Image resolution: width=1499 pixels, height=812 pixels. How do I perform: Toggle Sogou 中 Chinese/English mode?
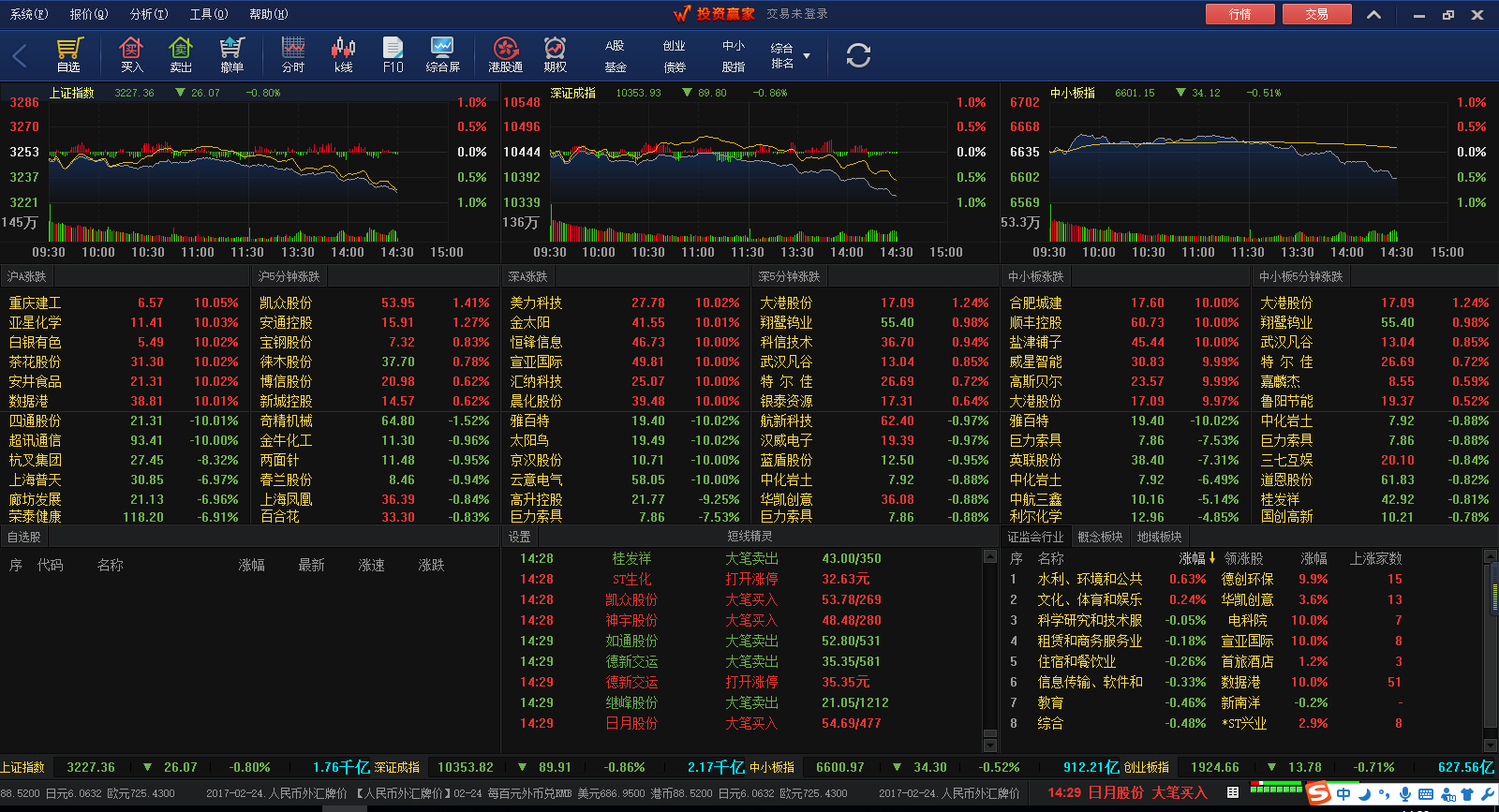(1344, 794)
